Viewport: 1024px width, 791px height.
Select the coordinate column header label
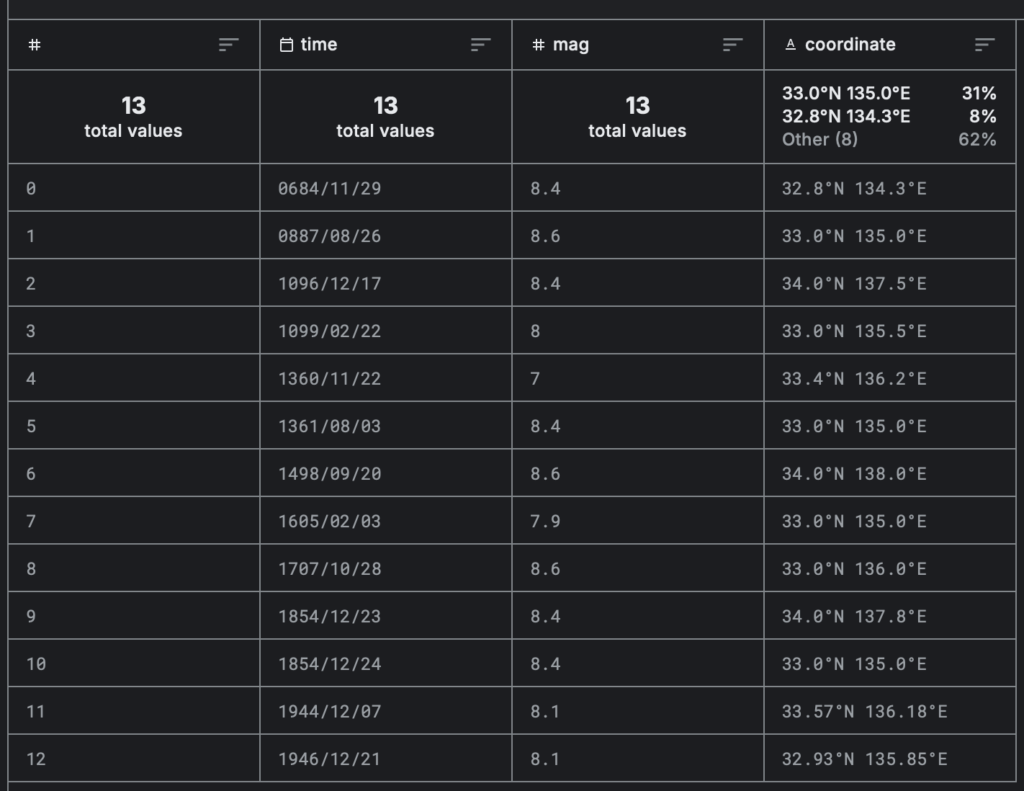(x=850, y=45)
